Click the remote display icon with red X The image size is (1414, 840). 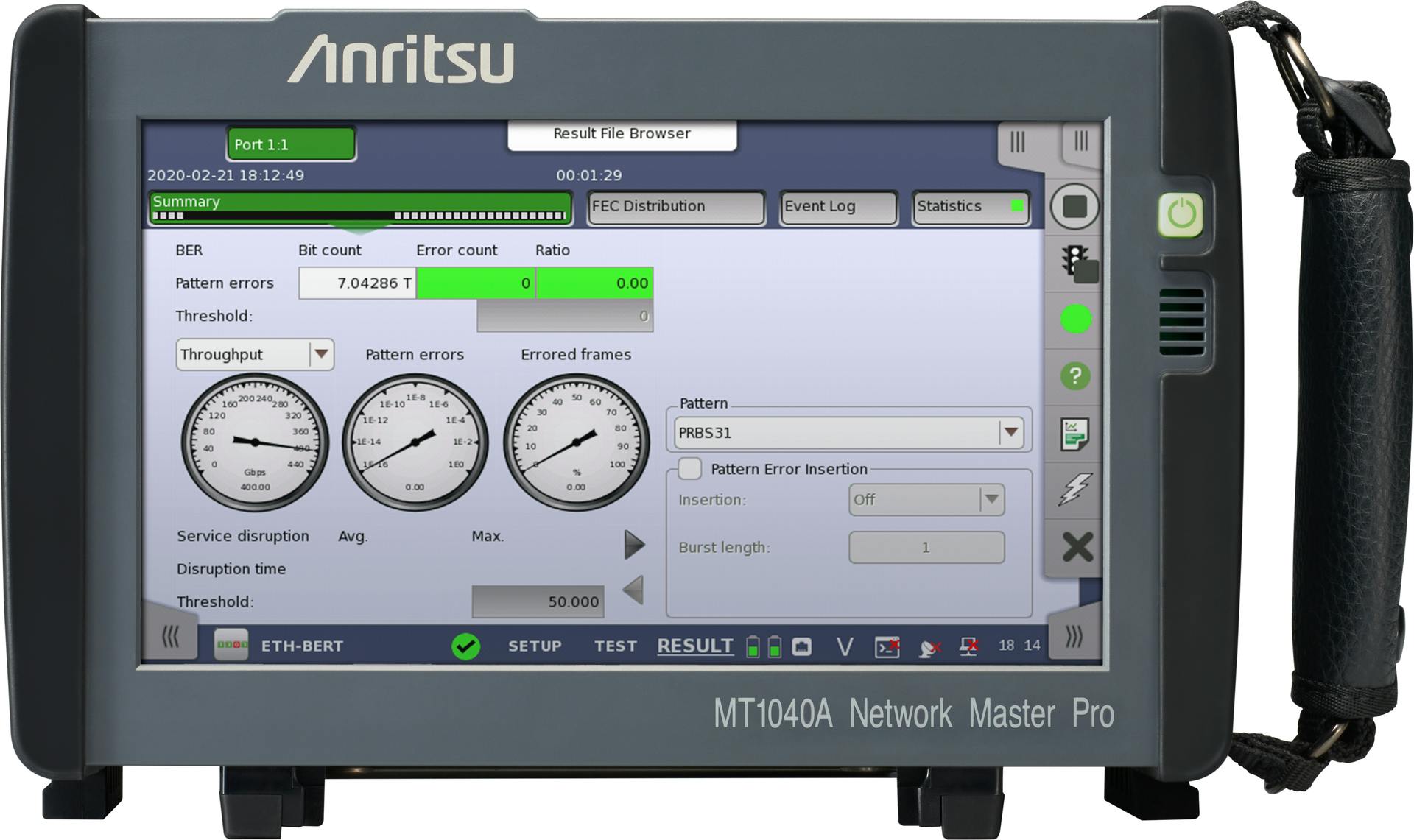[970, 646]
